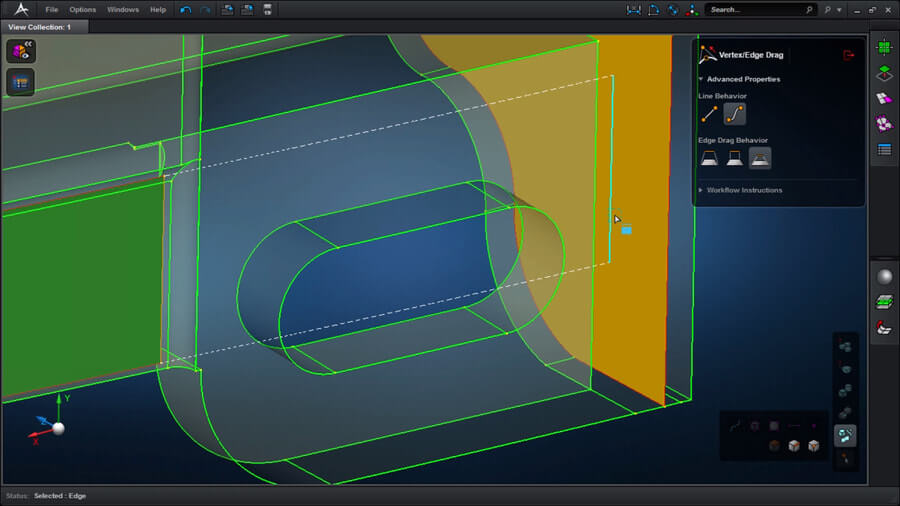
Task: Select the third Edge Drag Behavior option
Action: click(x=760, y=158)
